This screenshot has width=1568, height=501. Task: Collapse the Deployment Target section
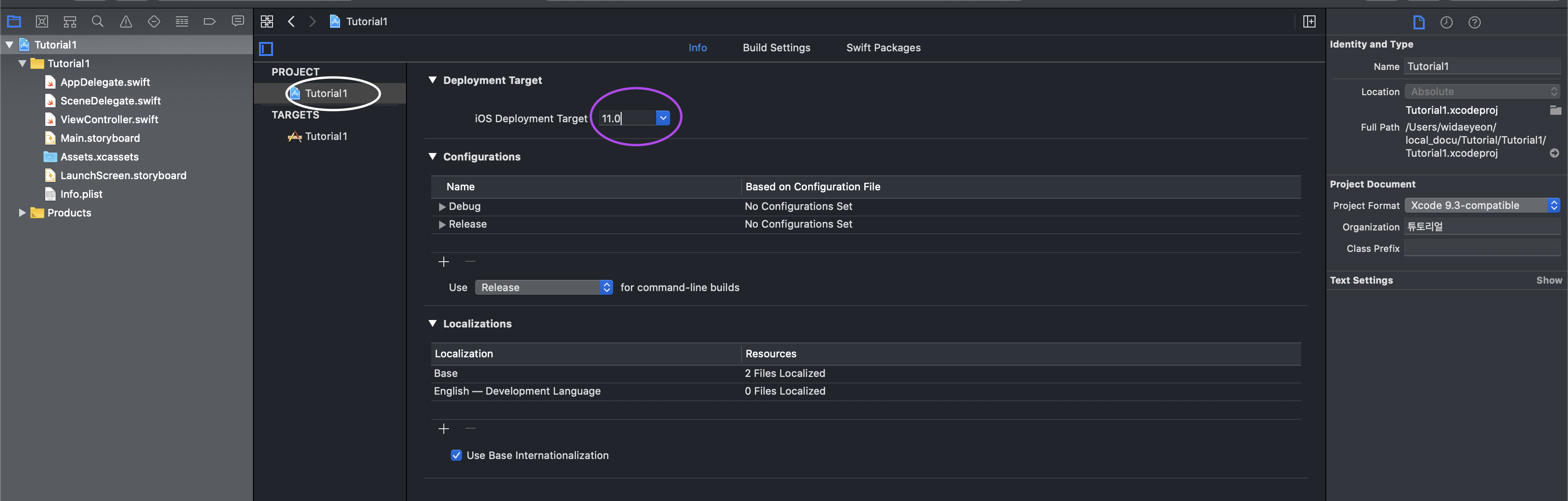[433, 80]
